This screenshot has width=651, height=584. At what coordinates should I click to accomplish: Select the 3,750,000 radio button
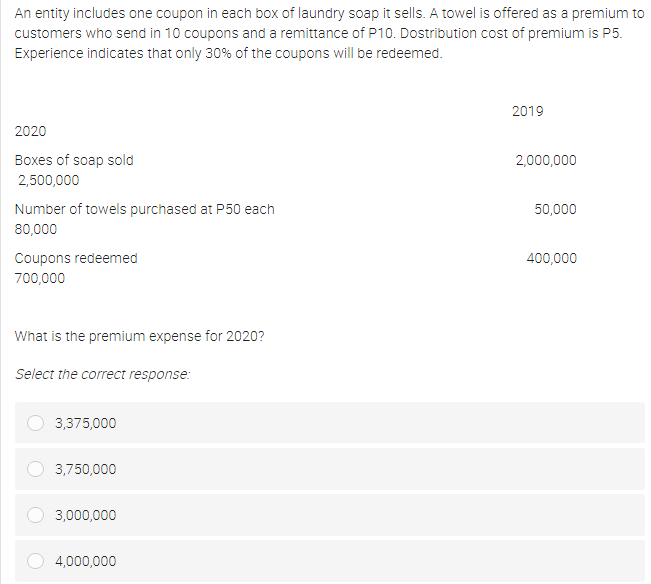[x=35, y=469]
